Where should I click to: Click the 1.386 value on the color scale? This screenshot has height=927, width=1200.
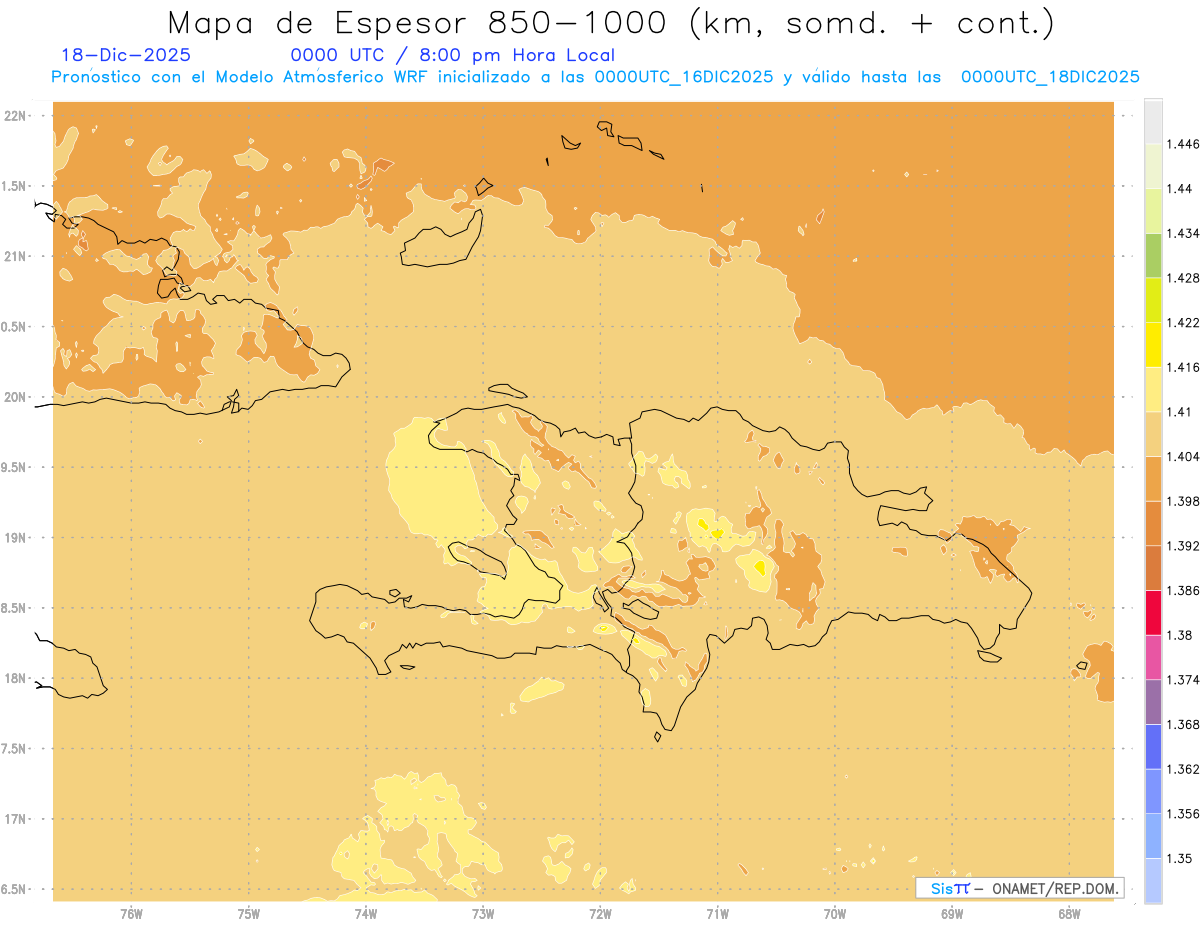pos(1185,591)
